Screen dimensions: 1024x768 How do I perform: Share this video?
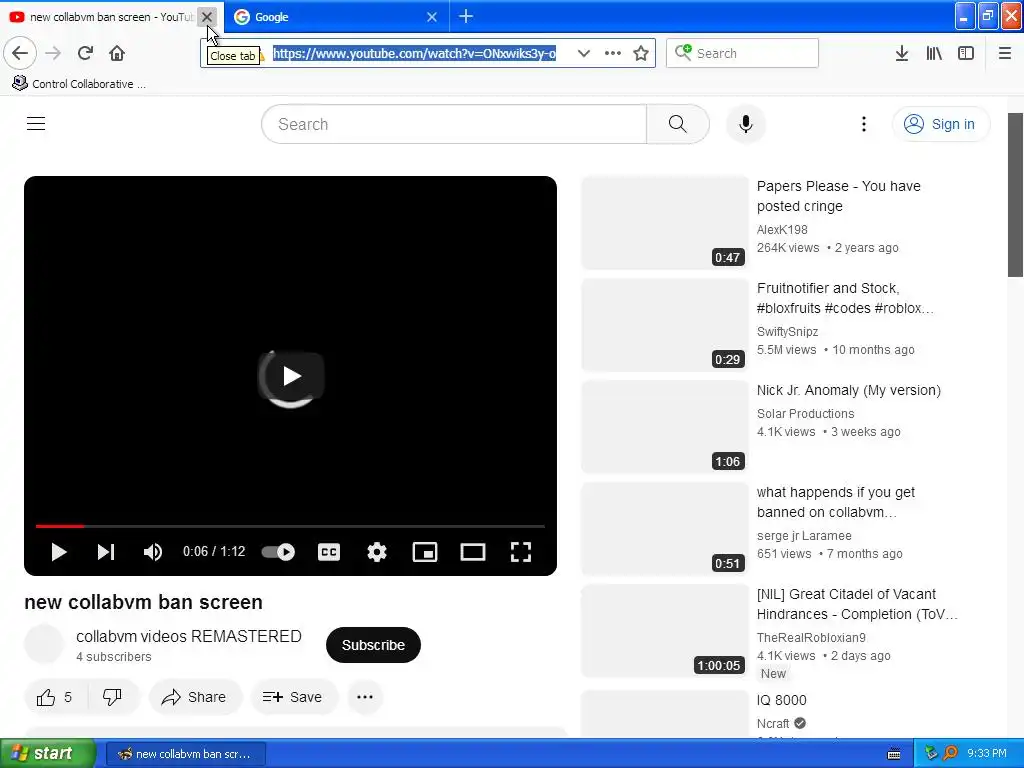195,697
